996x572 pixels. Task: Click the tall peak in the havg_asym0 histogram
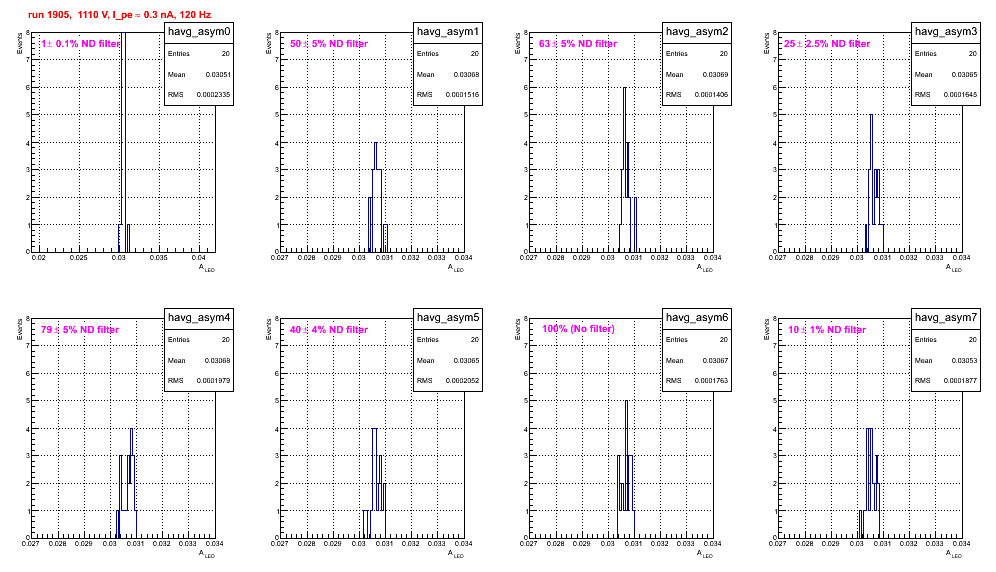pyautogui.click(x=123, y=140)
